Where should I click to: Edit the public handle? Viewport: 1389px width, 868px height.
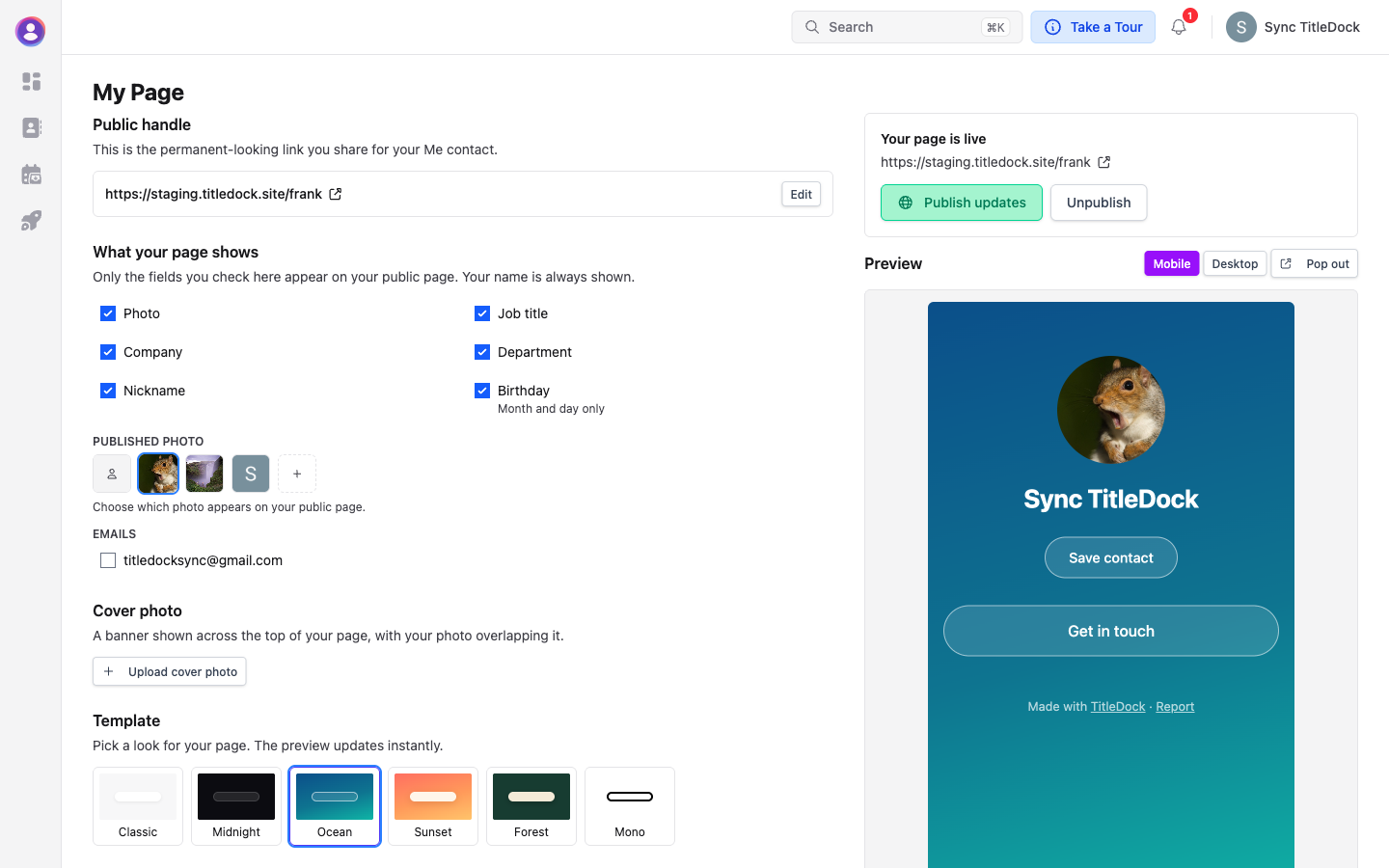coord(802,194)
